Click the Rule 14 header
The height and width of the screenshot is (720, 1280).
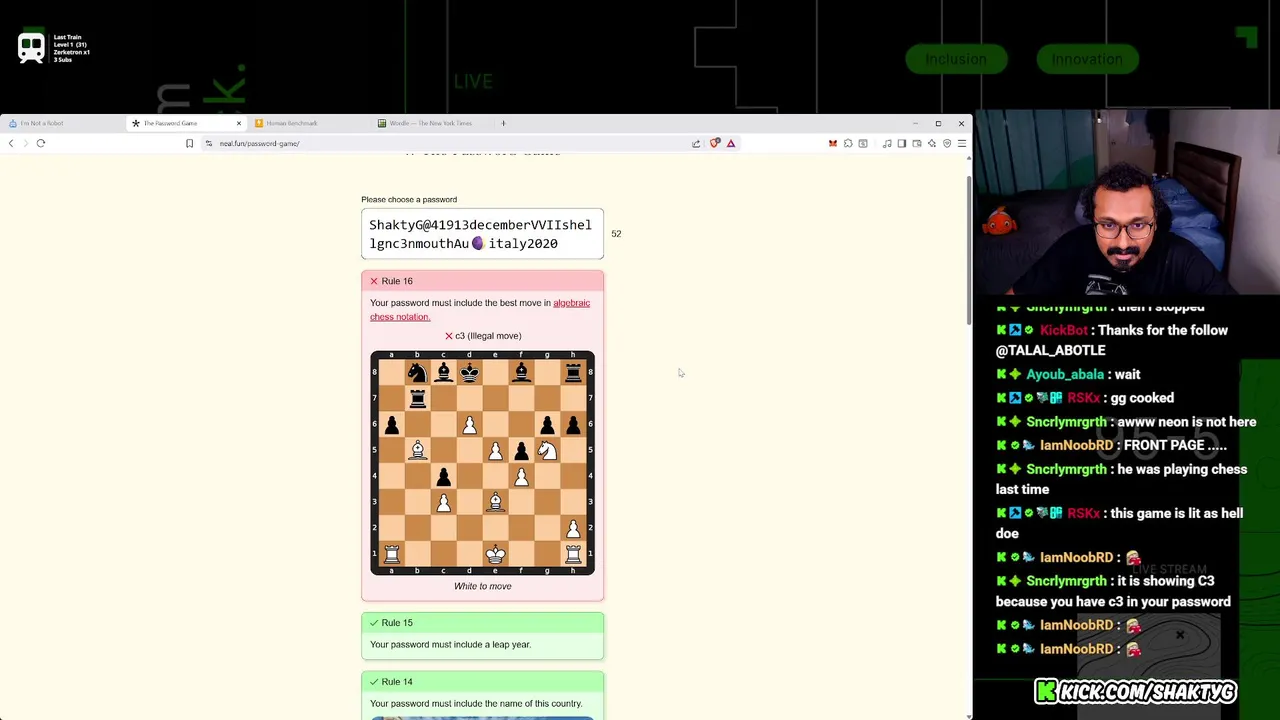[x=482, y=682]
